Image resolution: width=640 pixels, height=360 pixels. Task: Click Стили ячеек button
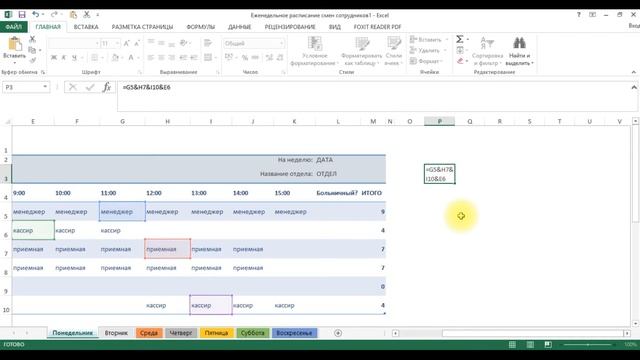(394, 51)
